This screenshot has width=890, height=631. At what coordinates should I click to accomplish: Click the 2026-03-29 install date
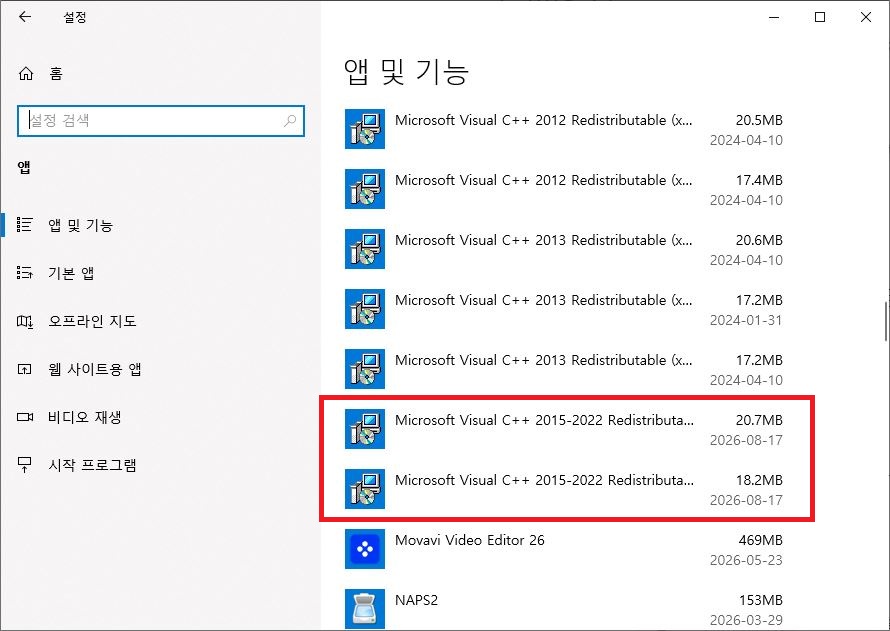click(x=746, y=620)
